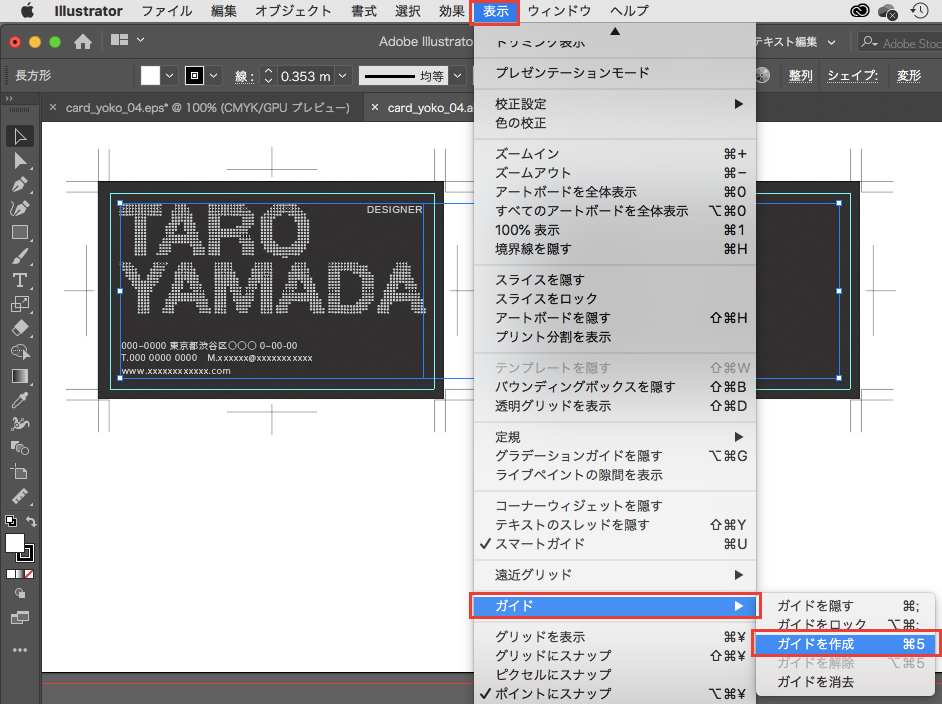
Task: Pick the Rectangle tool in toolbar
Action: point(20,232)
